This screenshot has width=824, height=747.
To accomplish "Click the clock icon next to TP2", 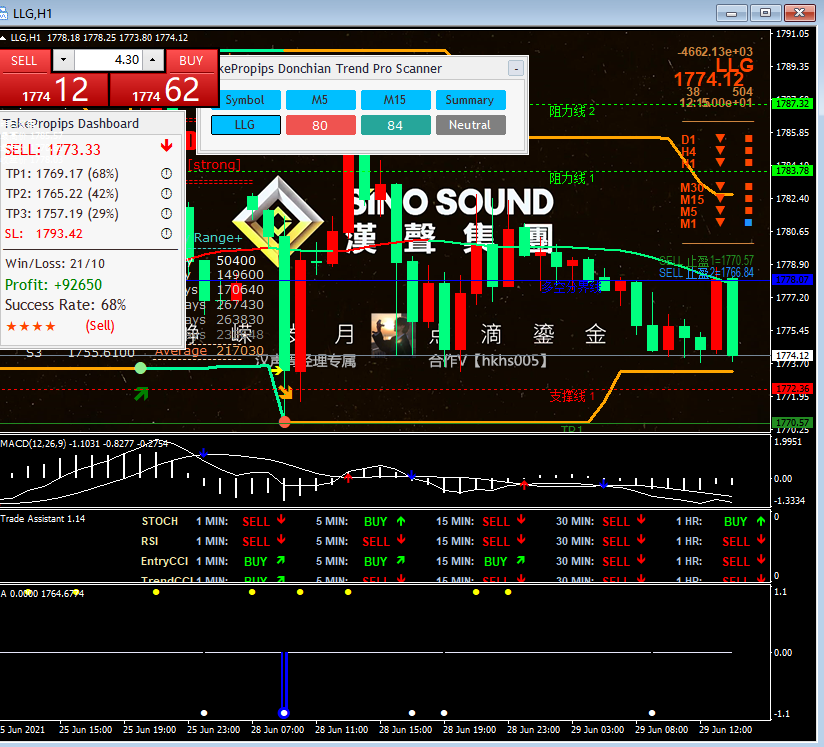I will [167, 193].
